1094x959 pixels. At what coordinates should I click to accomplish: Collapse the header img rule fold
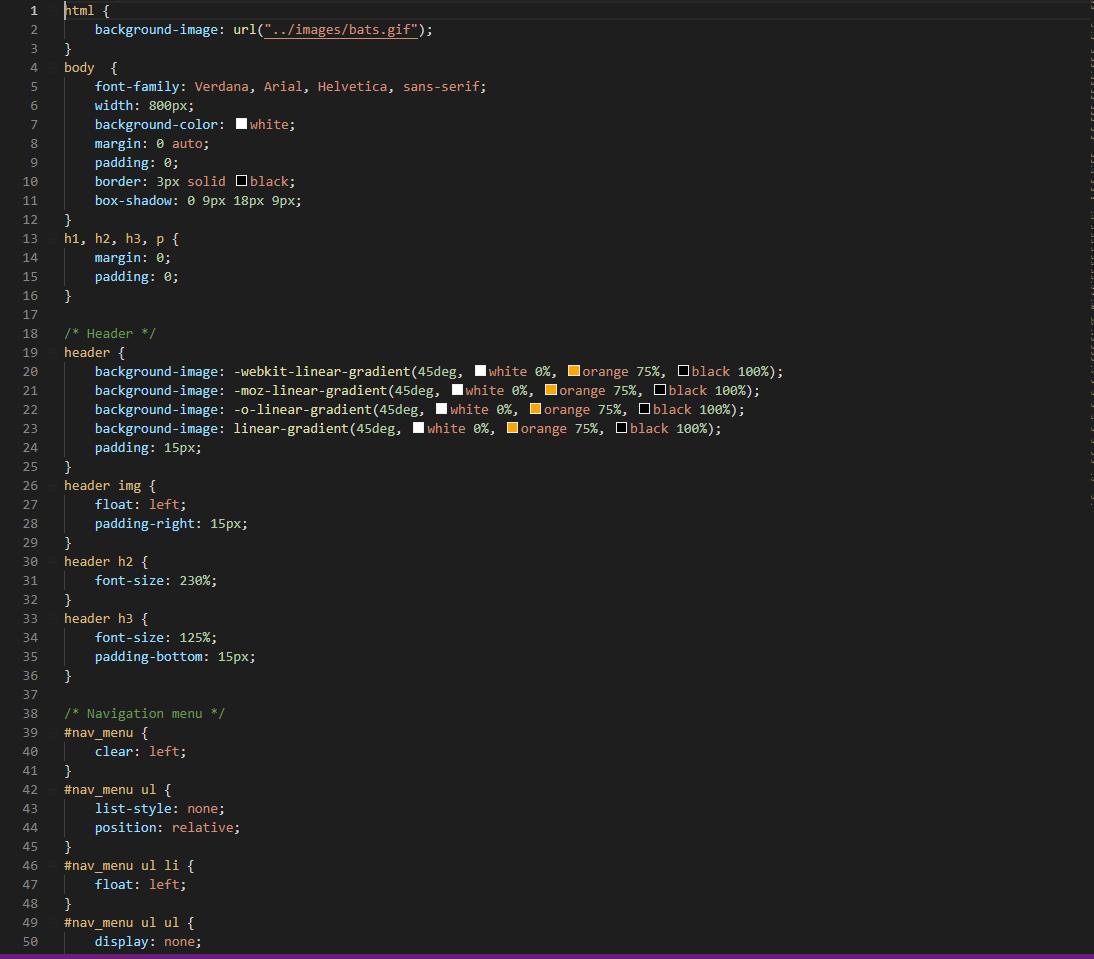[x=53, y=485]
